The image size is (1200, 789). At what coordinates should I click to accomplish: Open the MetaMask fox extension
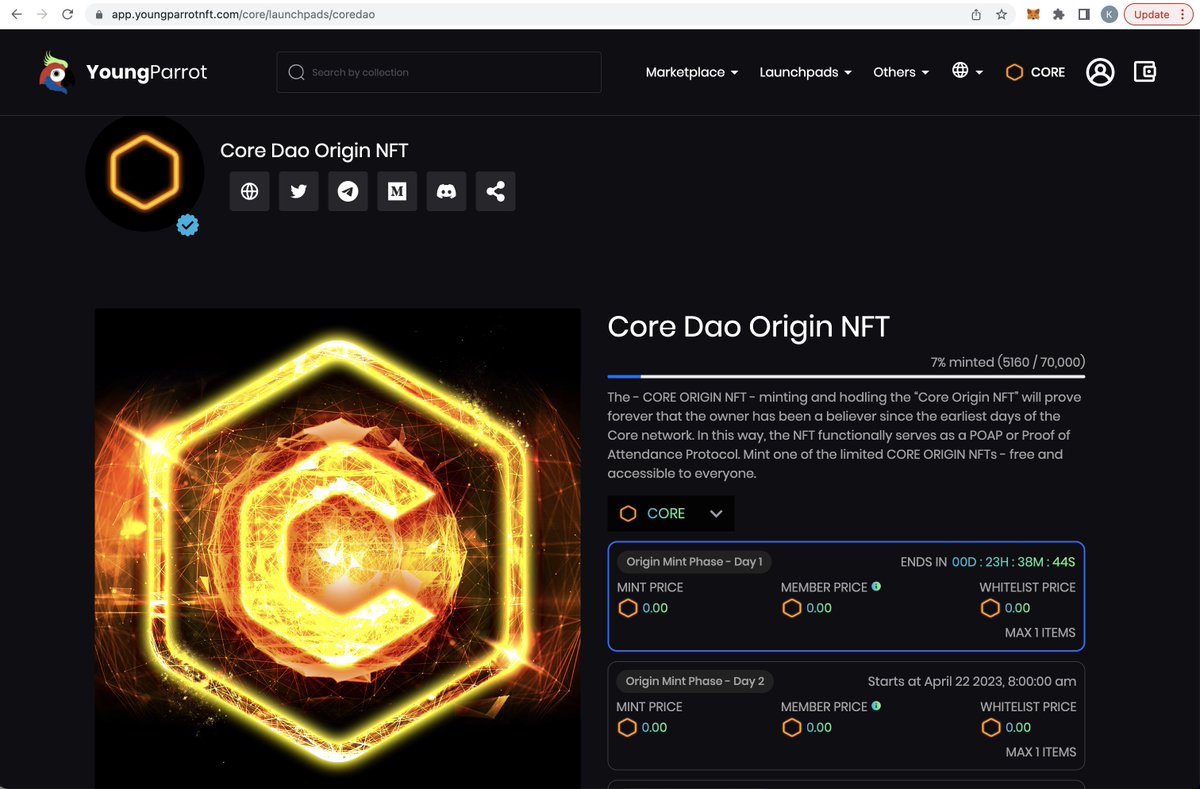[x=1034, y=15]
